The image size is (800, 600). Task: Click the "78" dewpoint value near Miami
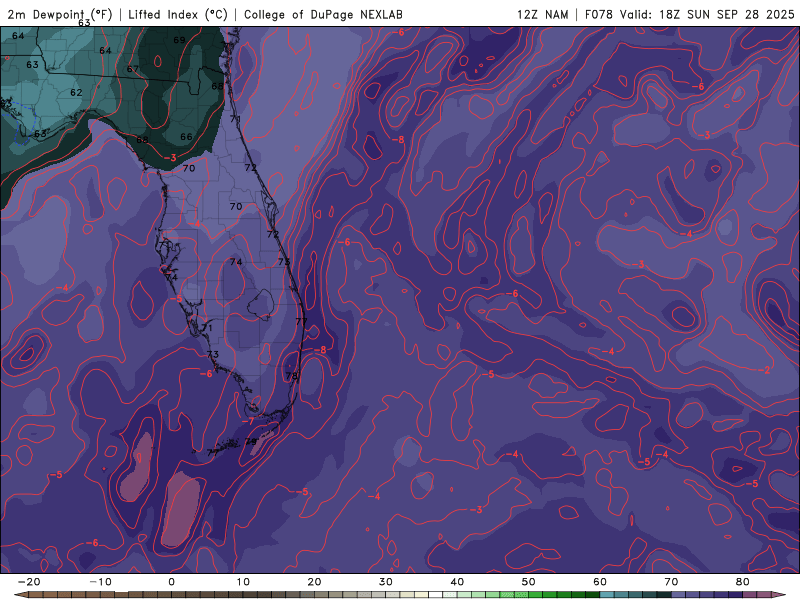291,376
